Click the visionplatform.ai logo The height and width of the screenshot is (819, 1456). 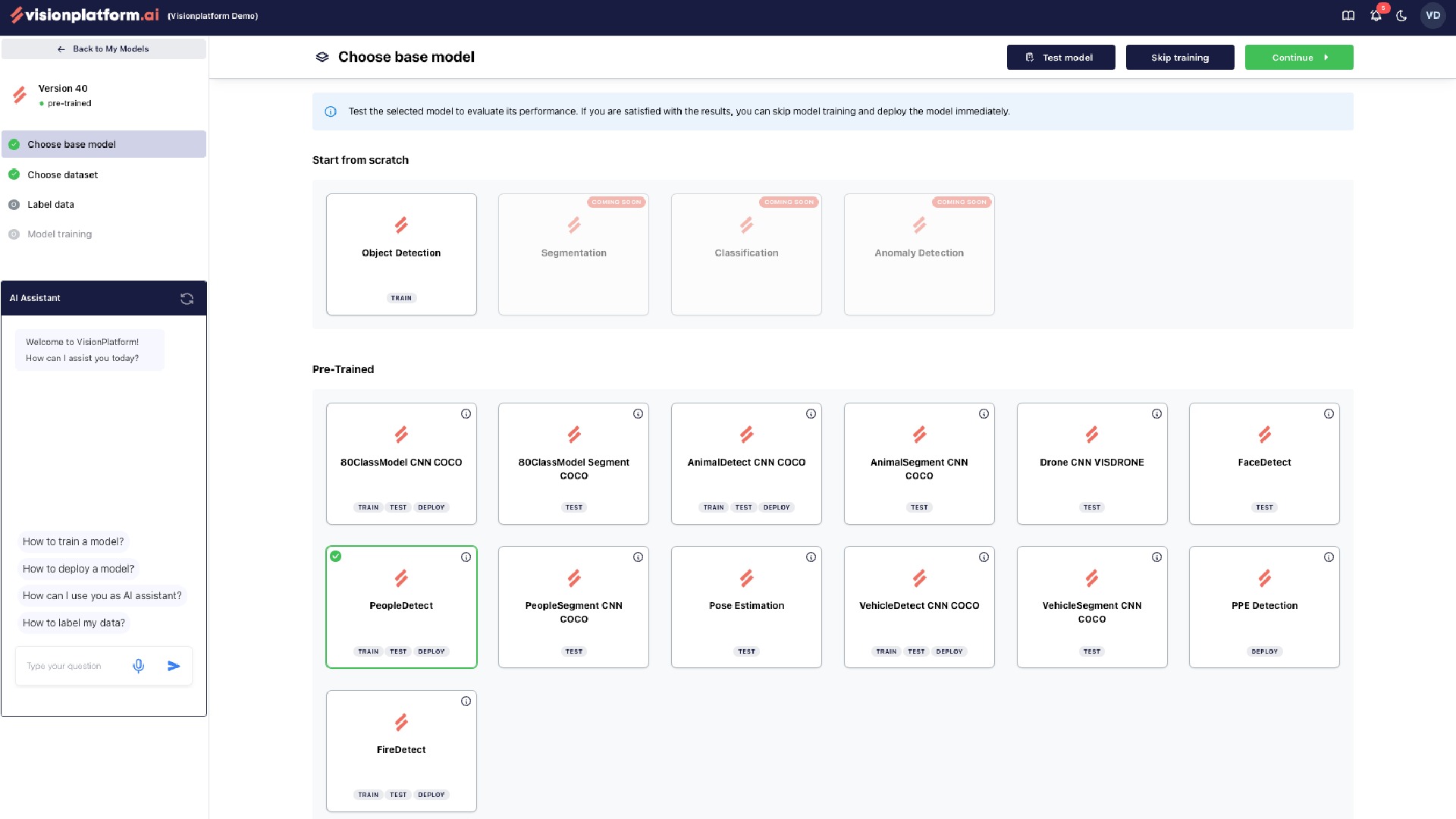coord(85,15)
